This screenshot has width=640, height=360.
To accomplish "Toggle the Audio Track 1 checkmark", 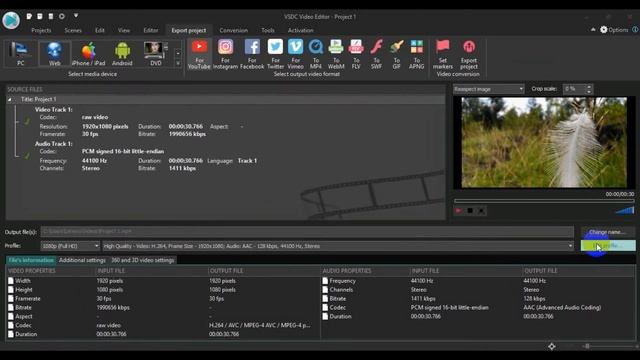I will [27, 156].
